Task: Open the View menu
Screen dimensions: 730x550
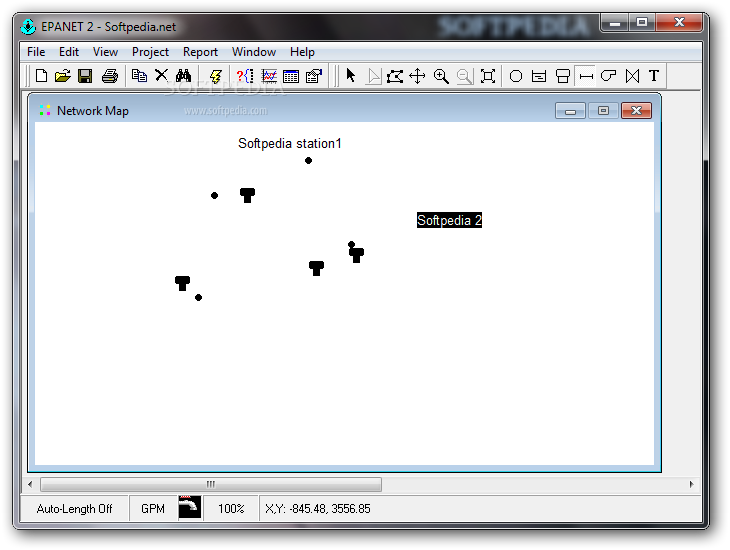Action: (x=105, y=52)
